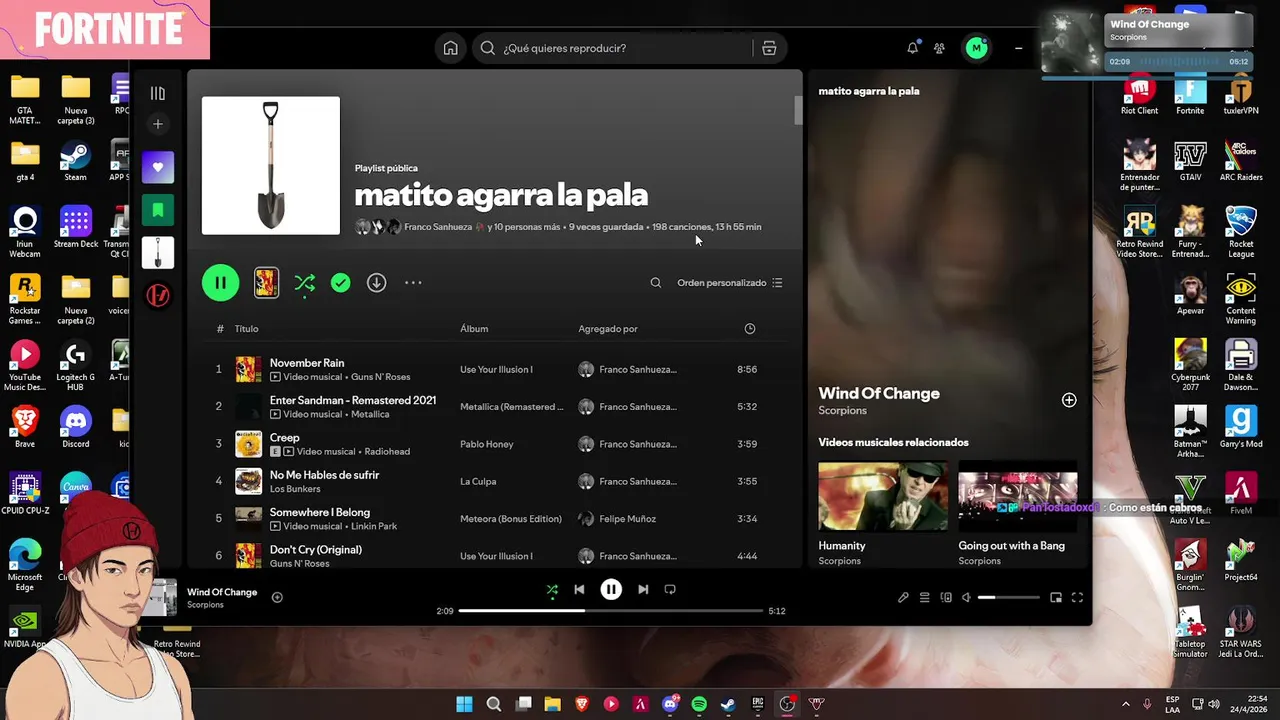The width and height of the screenshot is (1280, 720).
Task: Pause playlist with big green button
Action: [x=221, y=283]
